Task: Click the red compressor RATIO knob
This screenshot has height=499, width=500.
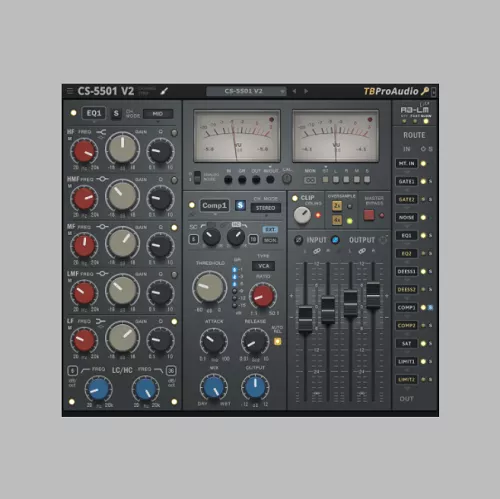Action: tap(263, 296)
